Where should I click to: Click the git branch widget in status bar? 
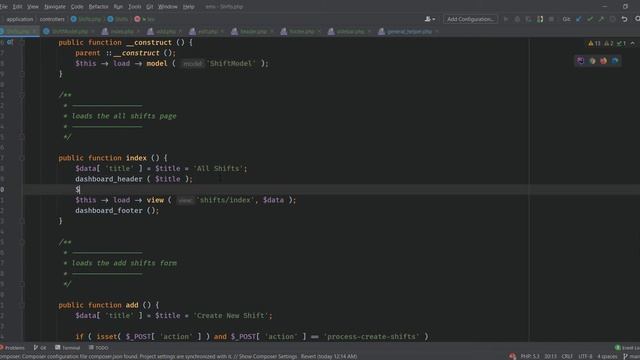coord(631,356)
